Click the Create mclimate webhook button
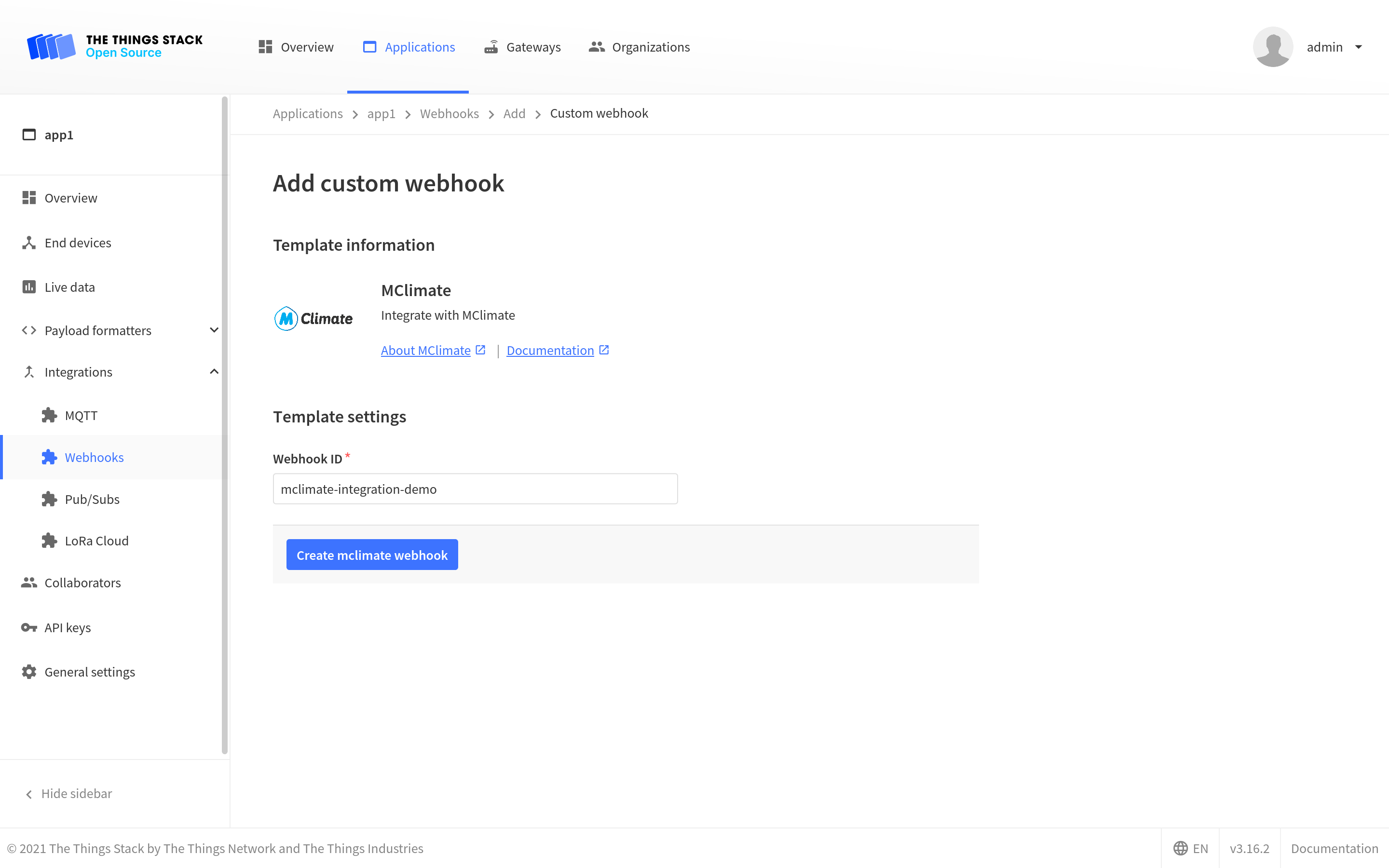 (372, 555)
